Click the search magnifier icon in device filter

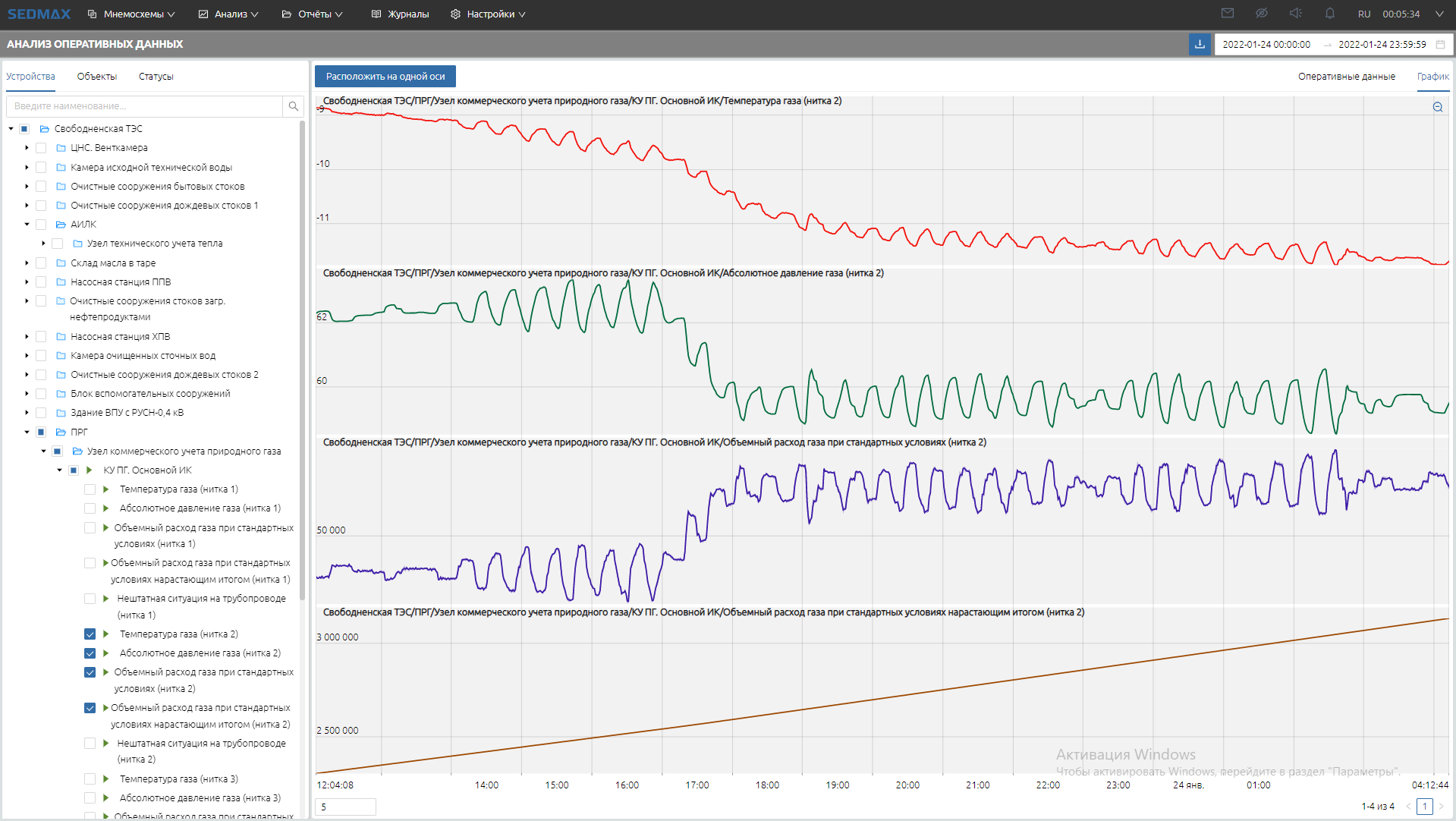[x=293, y=106]
